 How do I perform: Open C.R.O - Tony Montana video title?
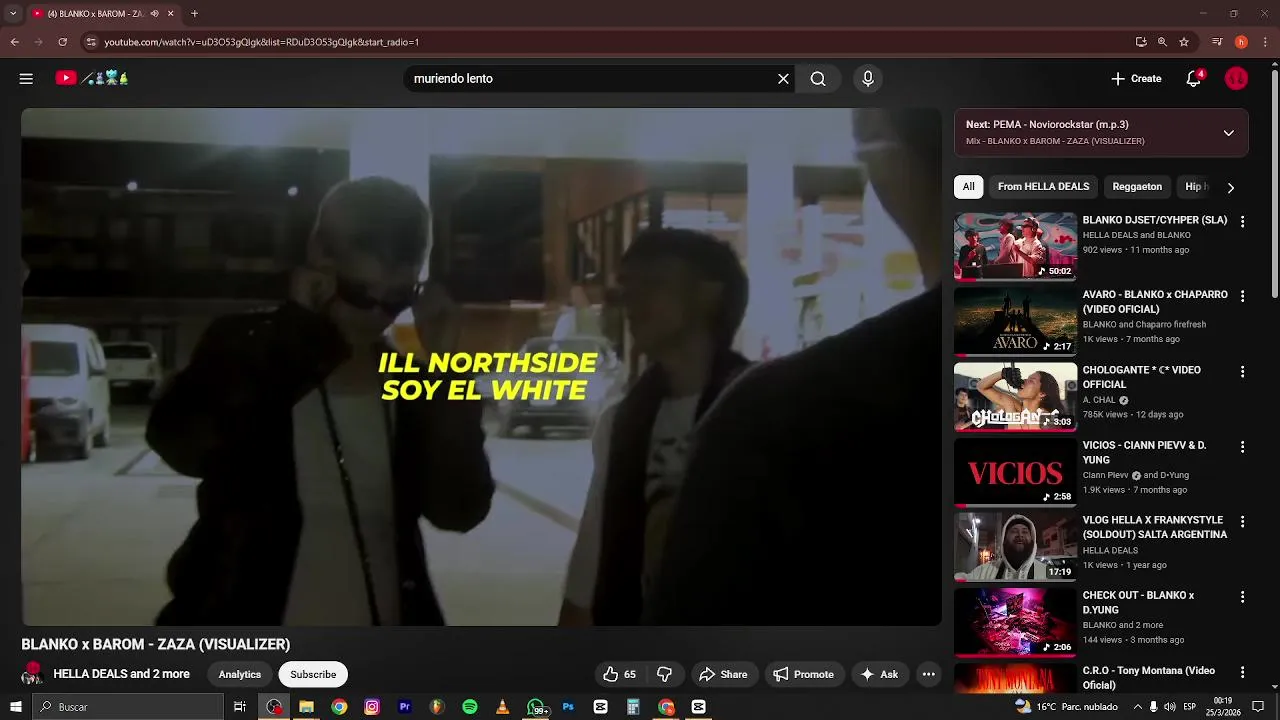point(1149,677)
